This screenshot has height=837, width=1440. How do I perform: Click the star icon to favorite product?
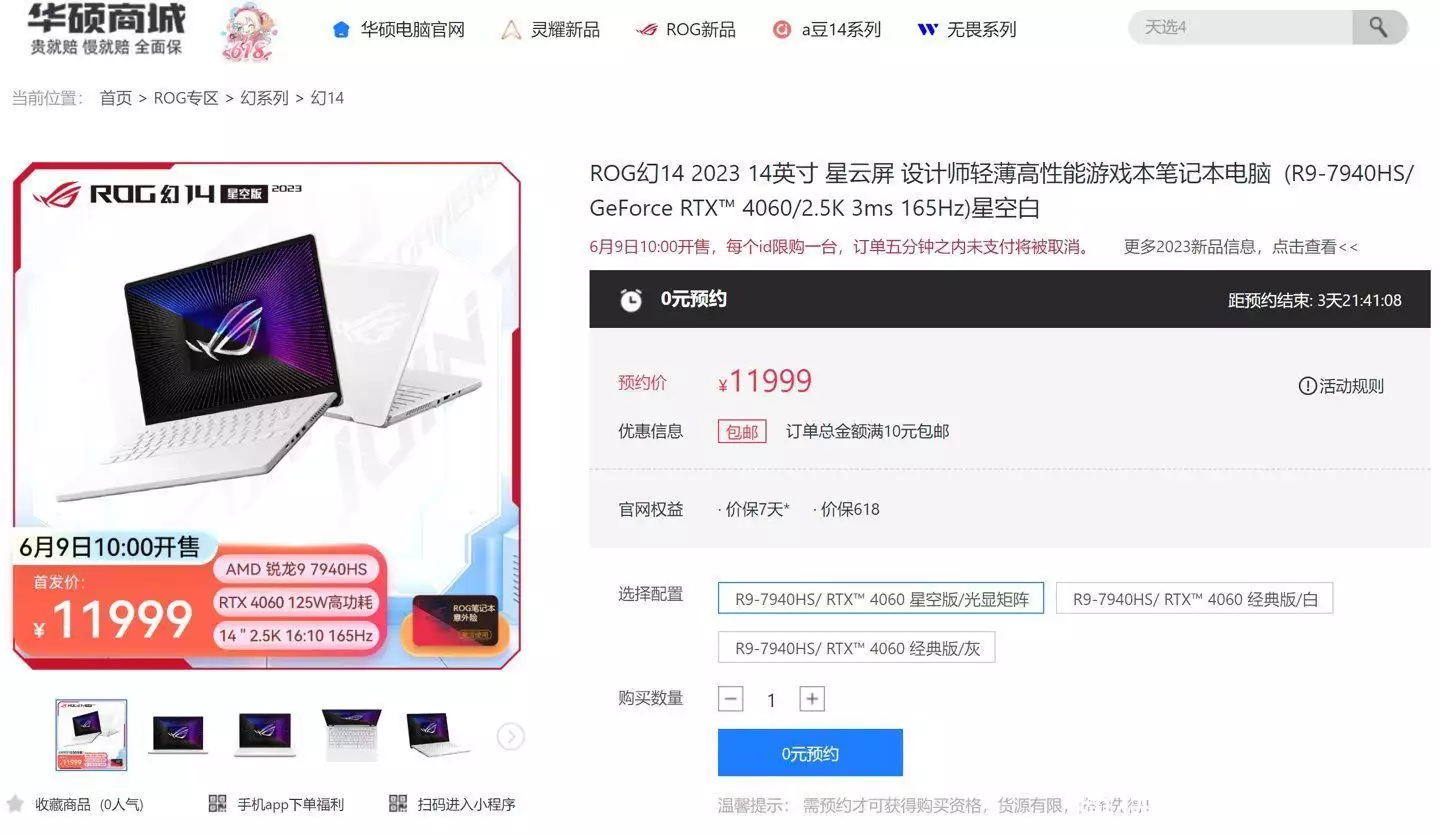15,804
